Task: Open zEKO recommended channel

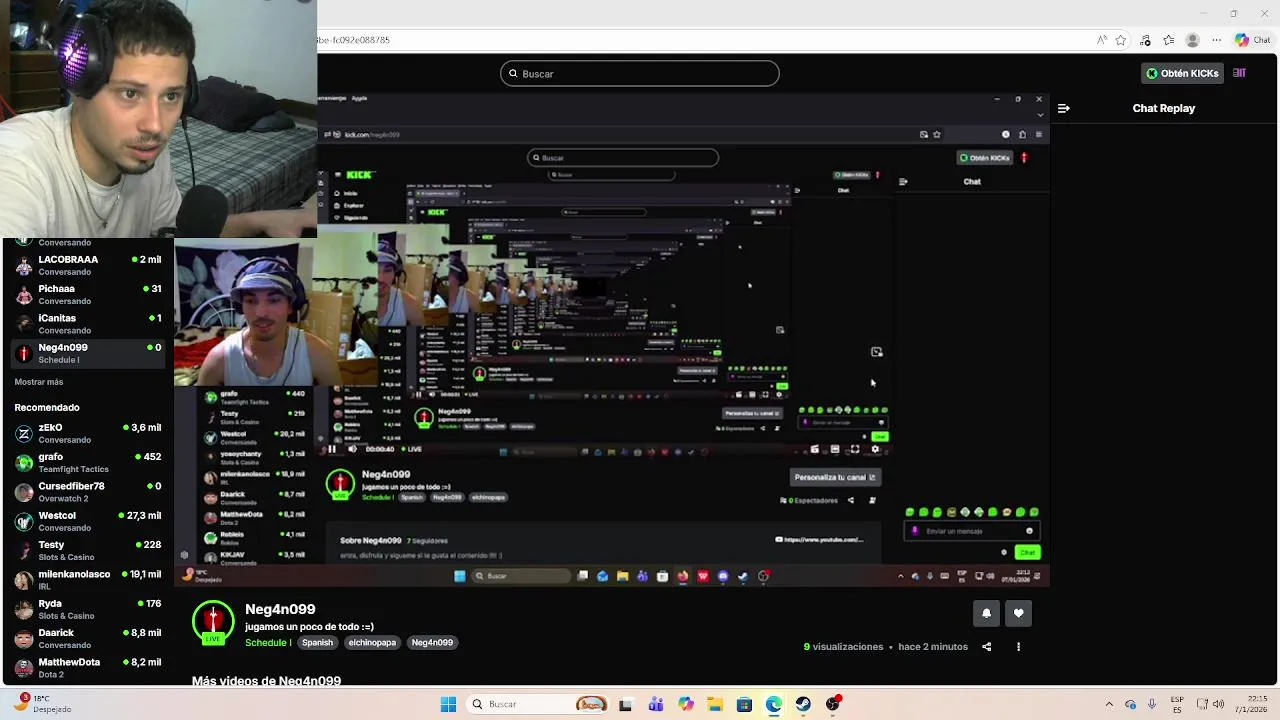Action: pos(88,433)
